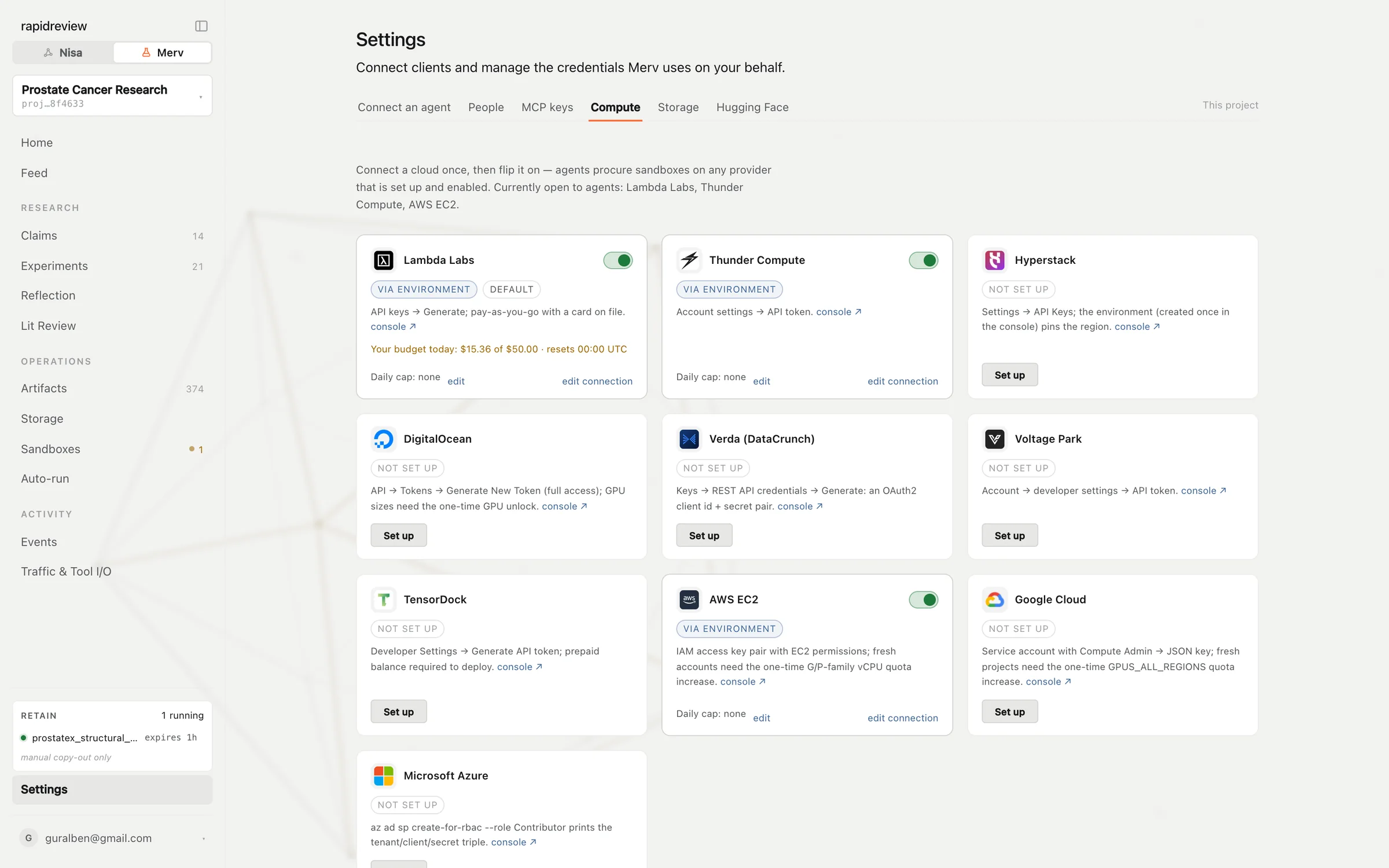The width and height of the screenshot is (1389, 868).
Task: Click the DigitalOcean logo icon
Action: tap(383, 439)
